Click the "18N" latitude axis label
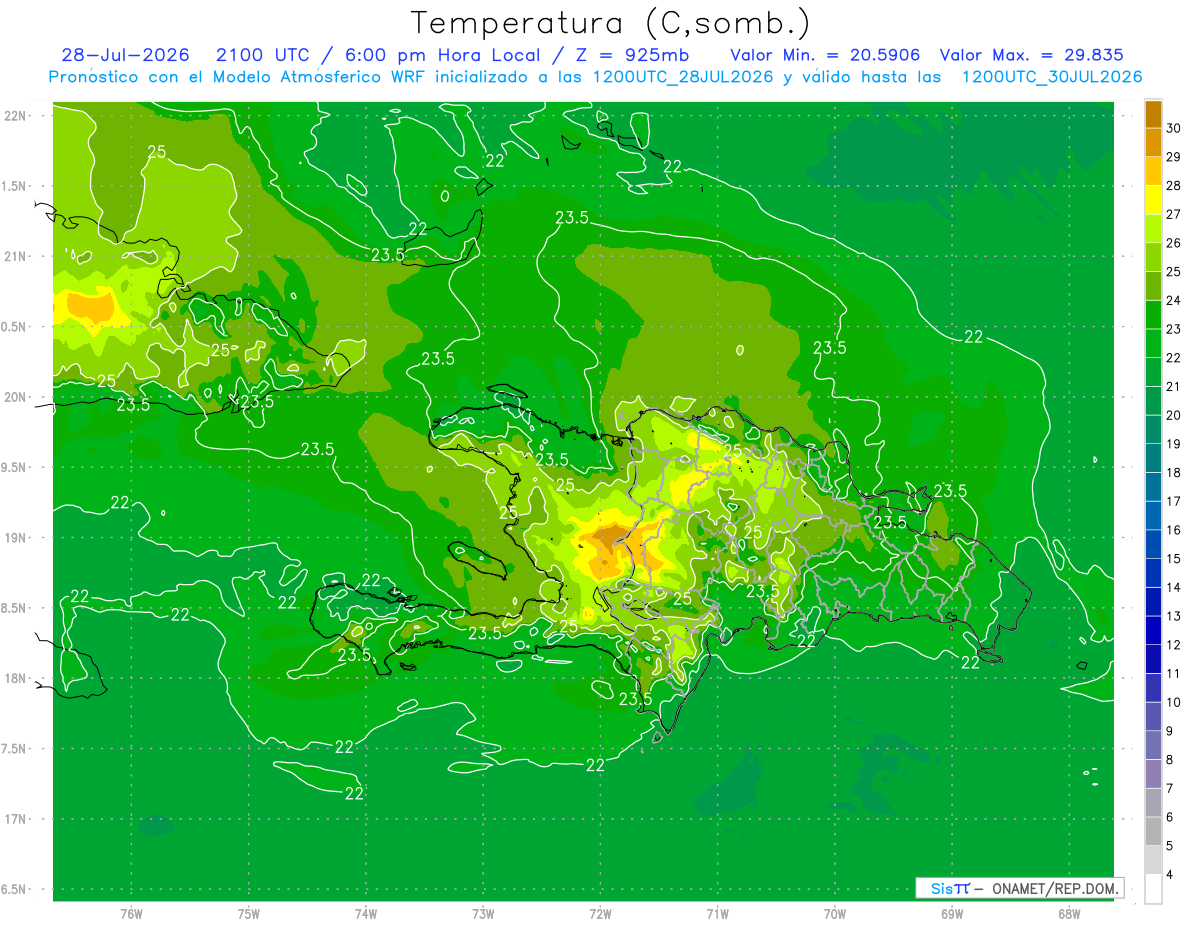The width and height of the screenshot is (1200, 927). 17,679
